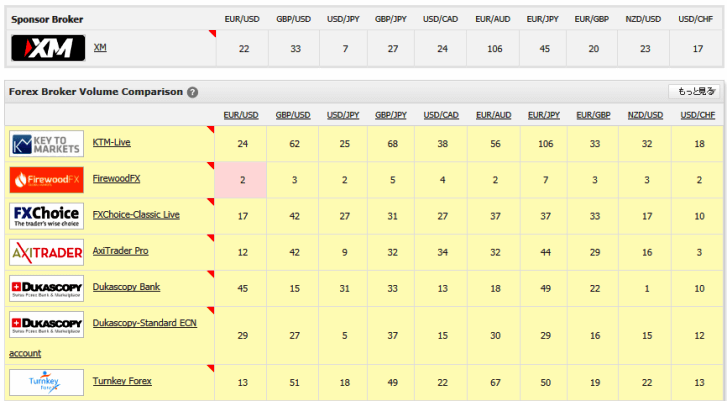Click the AxiTrader logo
Viewport: 727px width, 401px height.
46,252
